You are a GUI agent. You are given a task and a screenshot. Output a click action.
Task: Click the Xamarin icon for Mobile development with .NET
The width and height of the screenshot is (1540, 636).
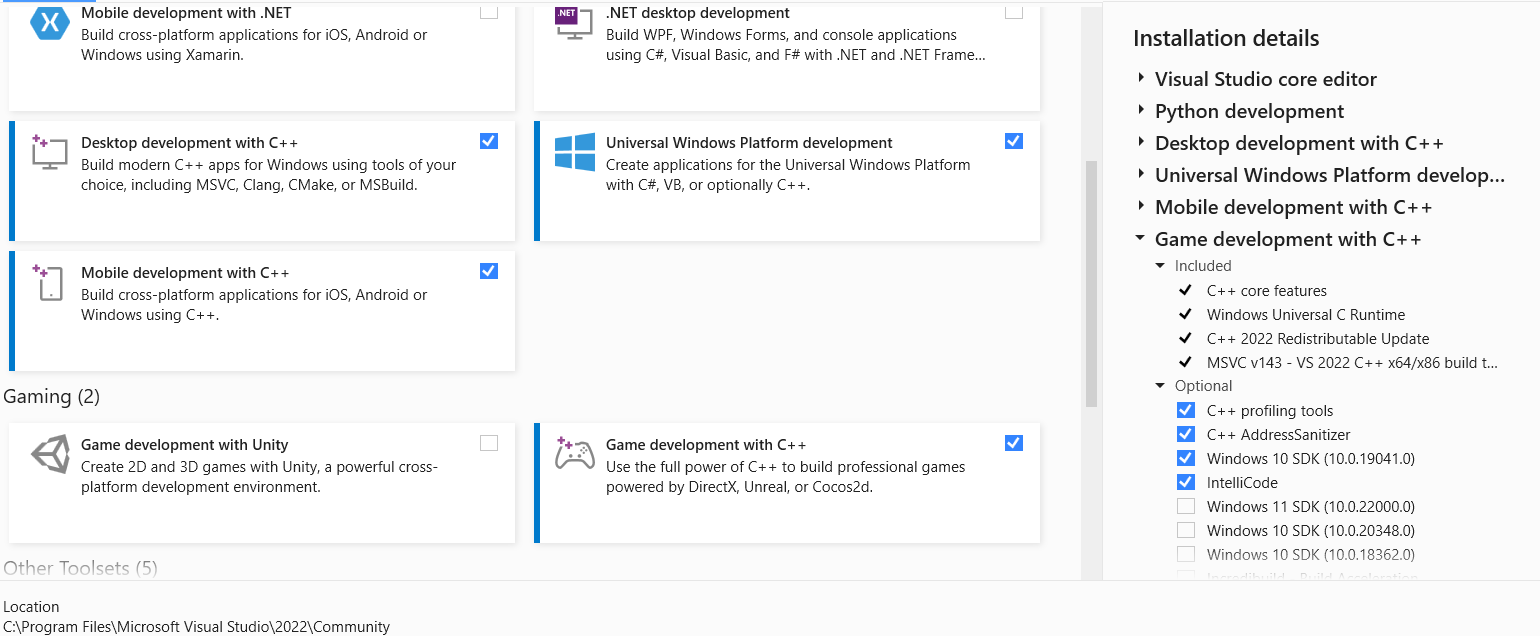pyautogui.click(x=49, y=23)
